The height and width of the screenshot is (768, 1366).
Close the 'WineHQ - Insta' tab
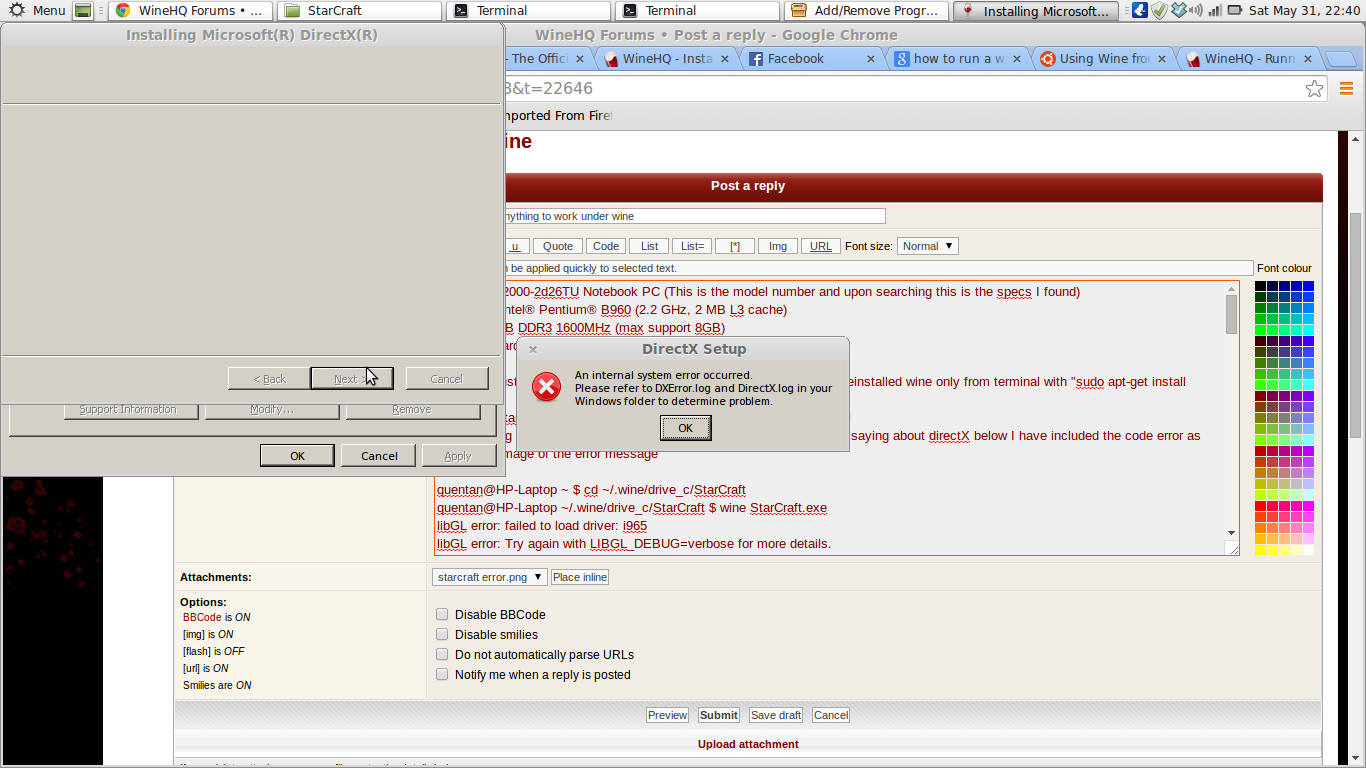coord(725,59)
